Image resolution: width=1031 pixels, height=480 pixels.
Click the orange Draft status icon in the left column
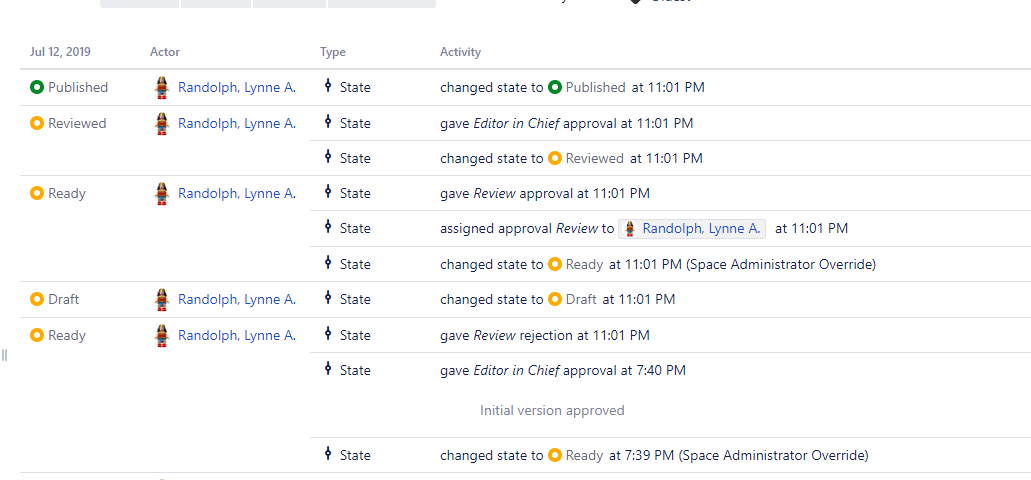pos(37,299)
